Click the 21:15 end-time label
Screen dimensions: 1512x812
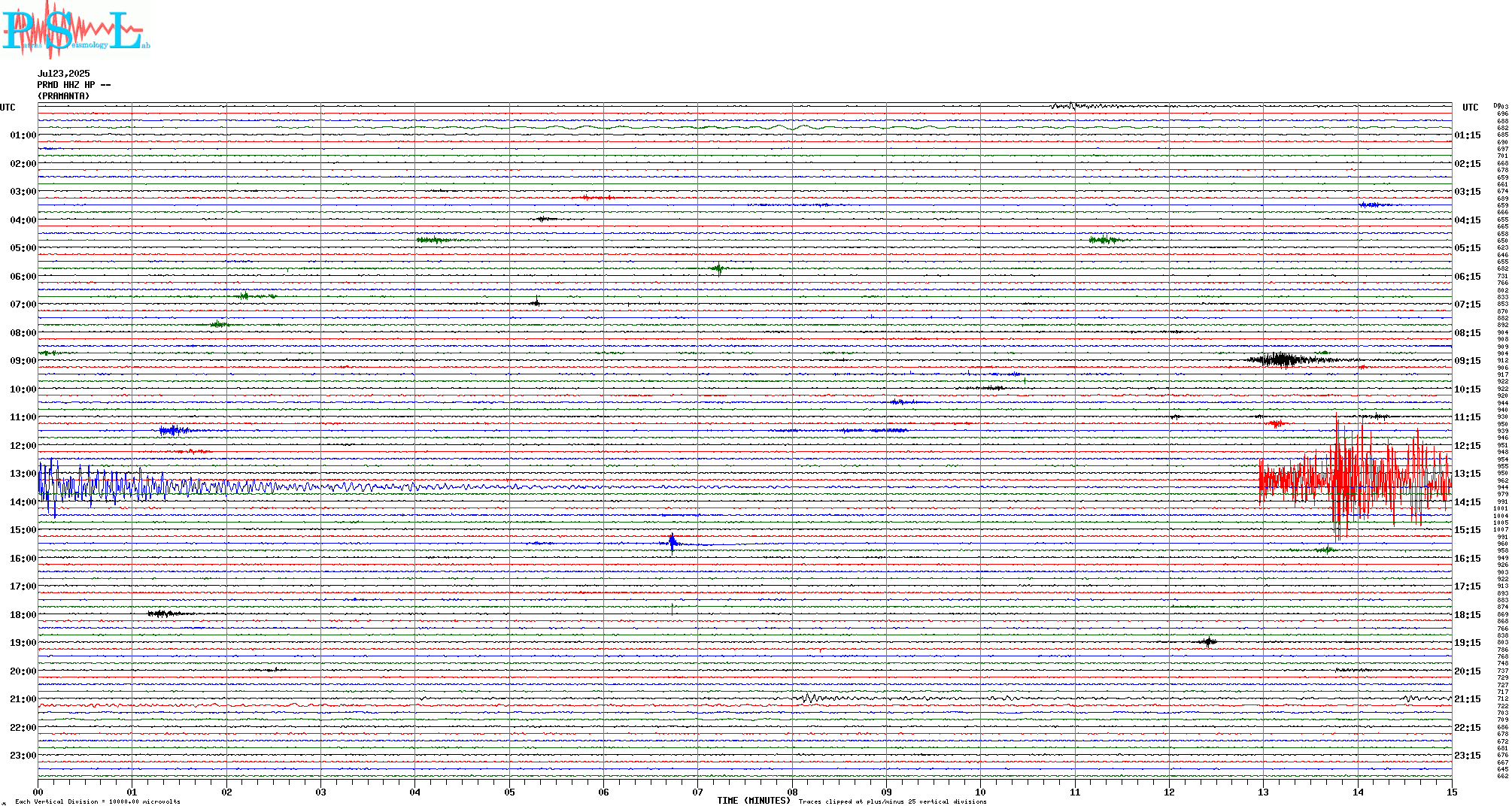point(1468,699)
